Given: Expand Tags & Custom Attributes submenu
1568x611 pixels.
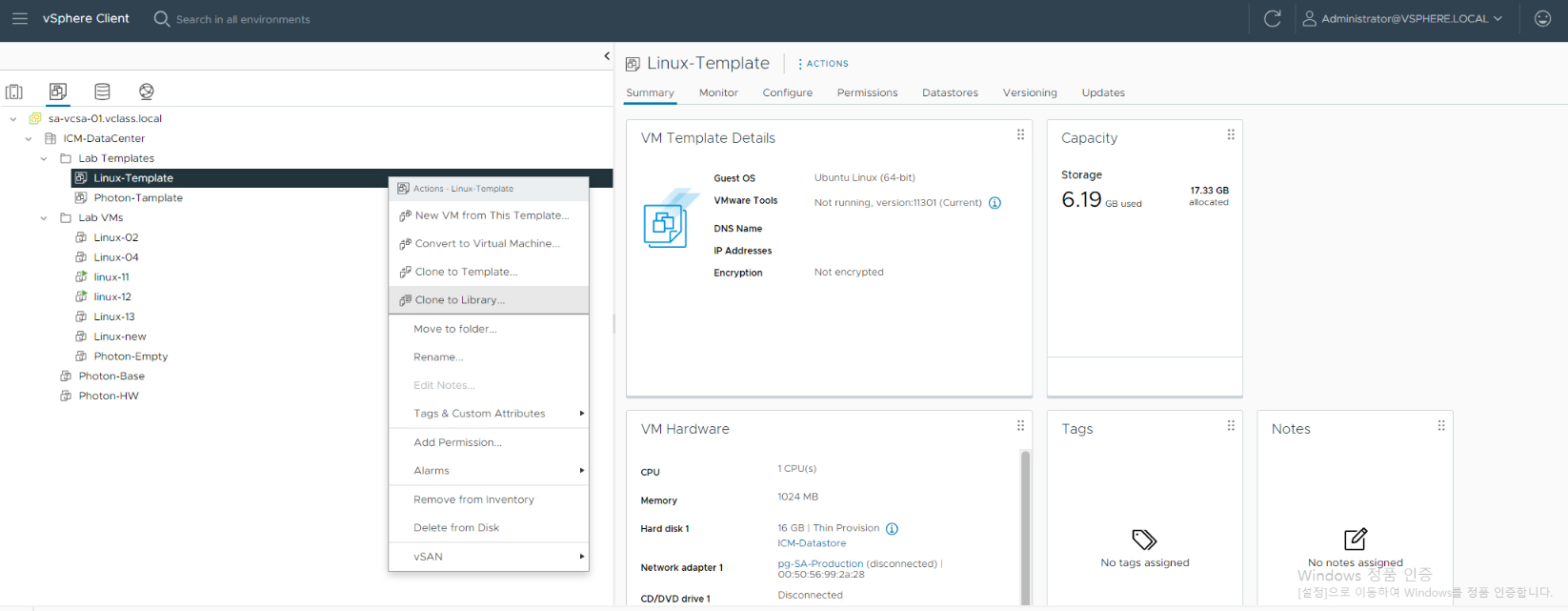Looking at the screenshot, I should click(489, 414).
